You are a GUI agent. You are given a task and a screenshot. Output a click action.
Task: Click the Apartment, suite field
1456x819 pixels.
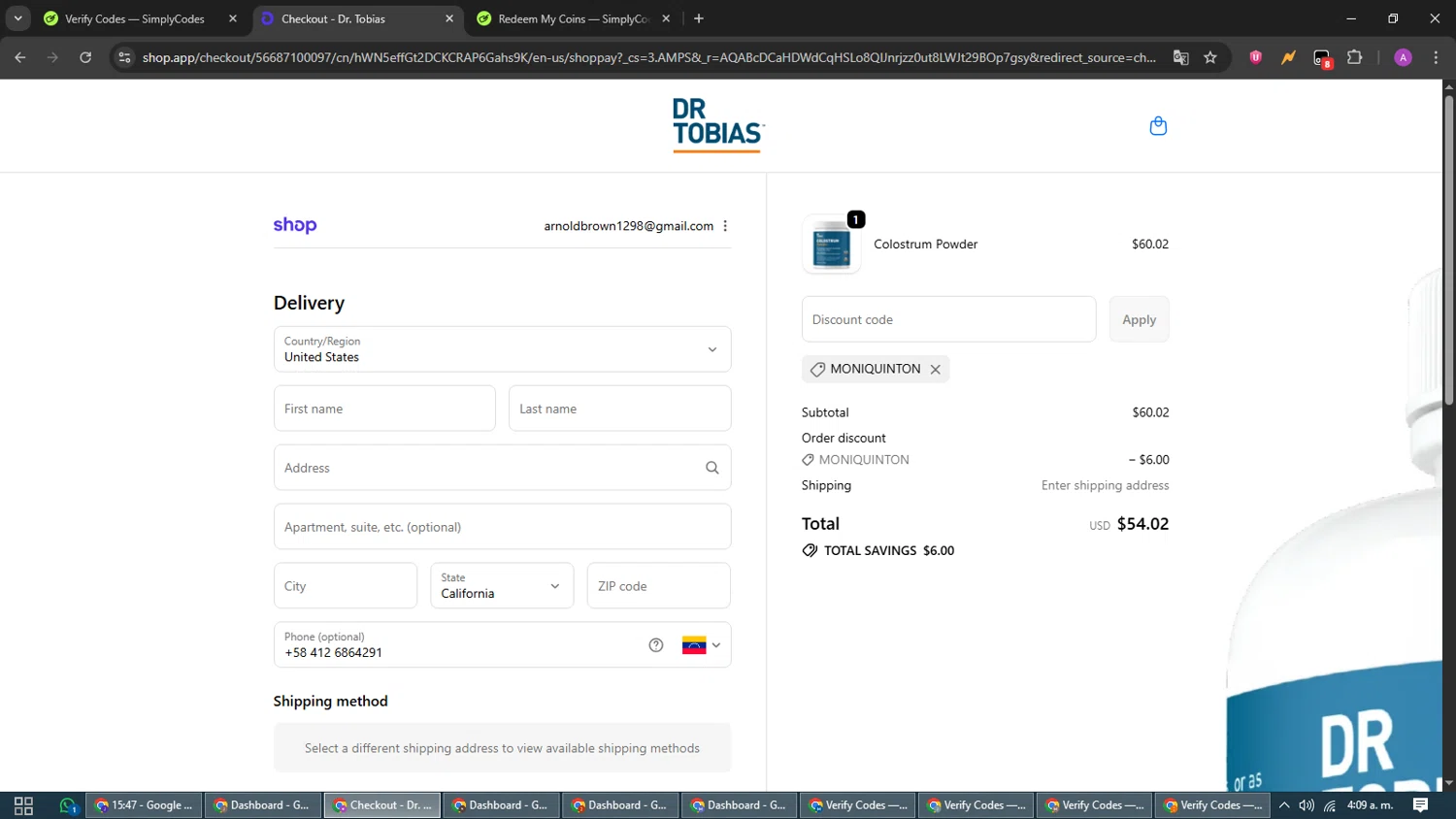pos(502,527)
